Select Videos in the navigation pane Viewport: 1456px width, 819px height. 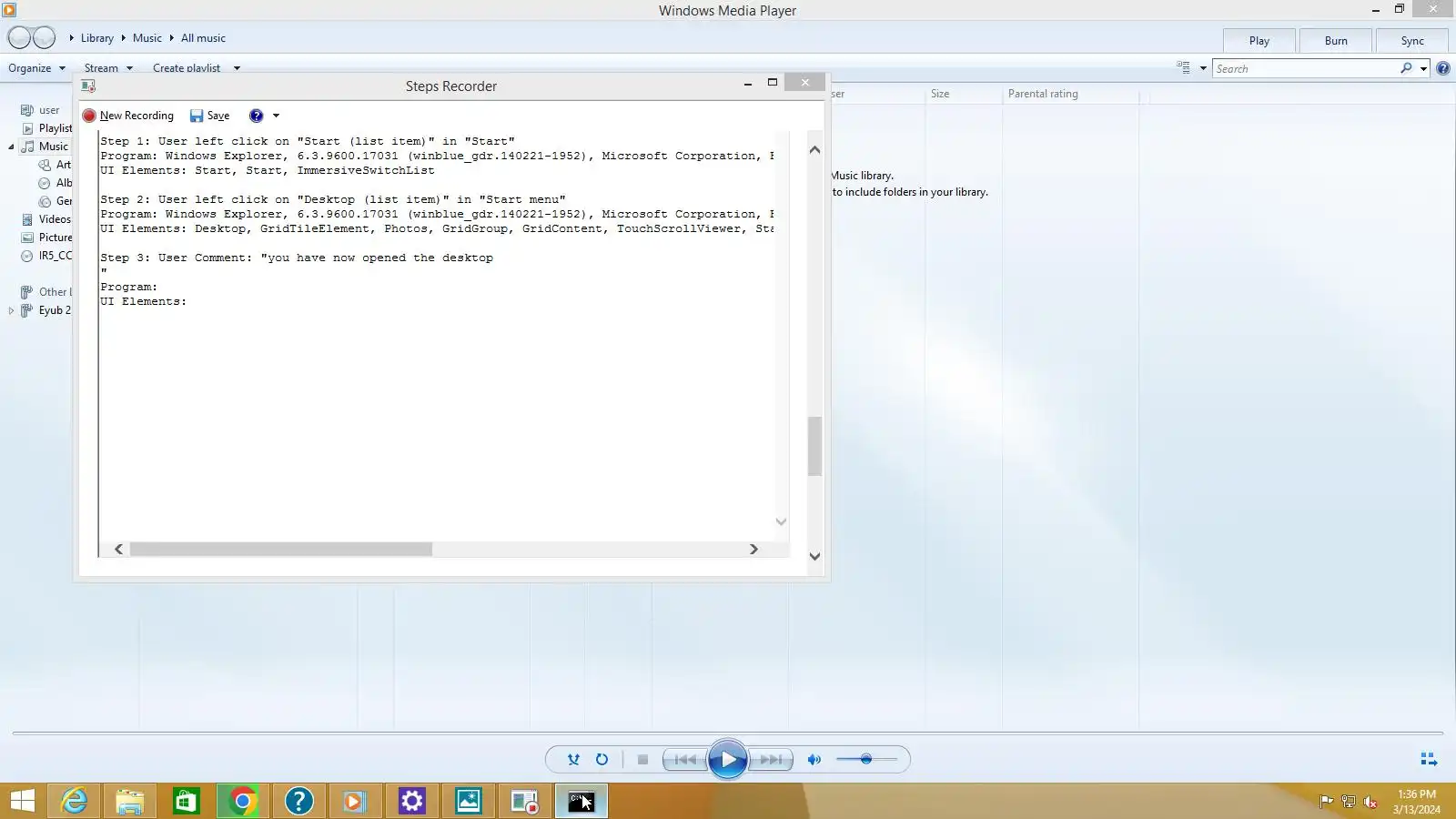point(55,219)
